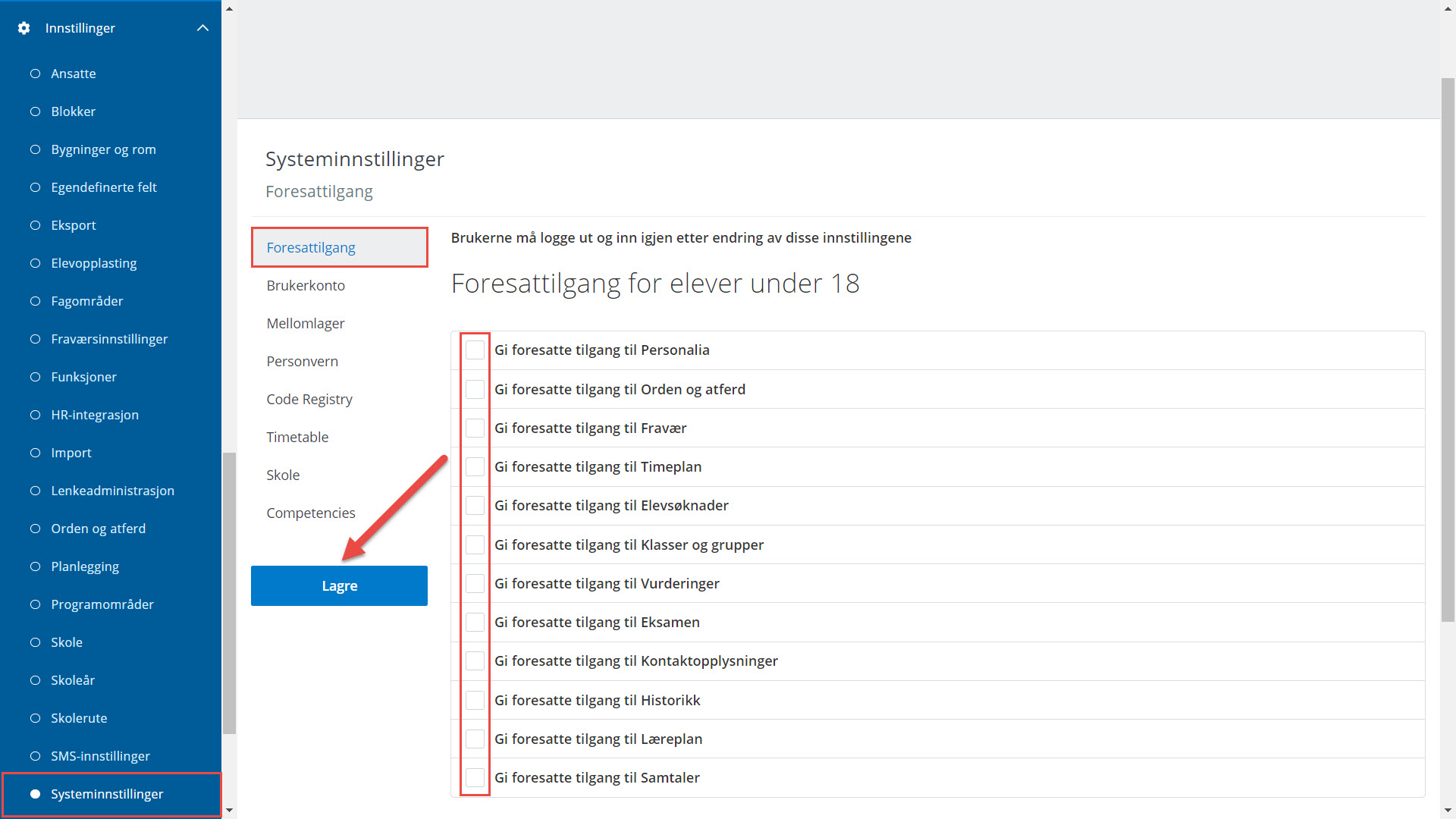Switch to the Personvern tab
The height and width of the screenshot is (819, 1456).
[302, 362]
